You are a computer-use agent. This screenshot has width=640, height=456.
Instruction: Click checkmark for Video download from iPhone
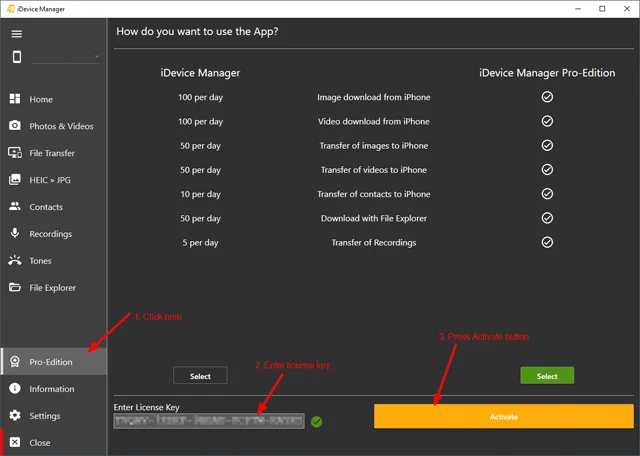[547, 121]
